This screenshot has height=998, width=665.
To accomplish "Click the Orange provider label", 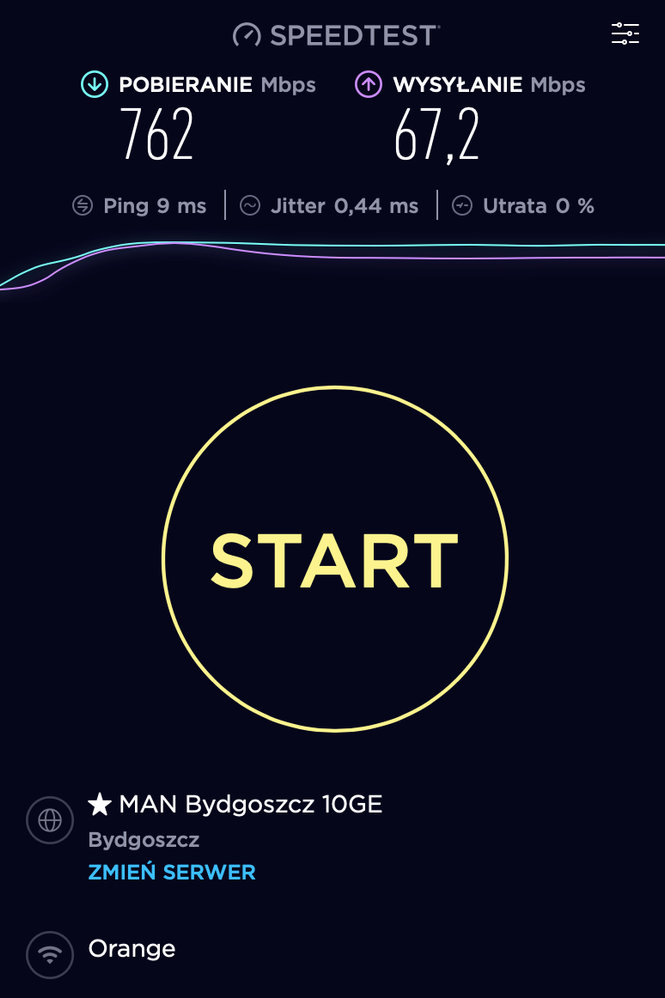I will pos(132,948).
